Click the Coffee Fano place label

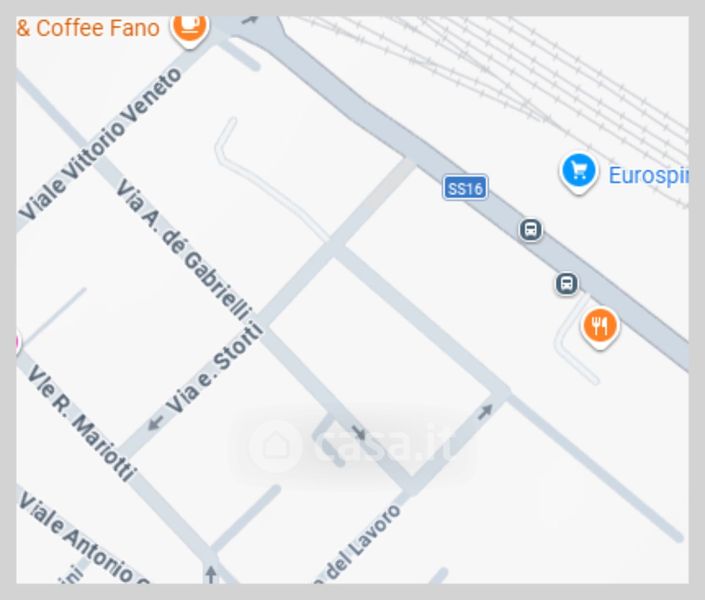click(x=88, y=28)
